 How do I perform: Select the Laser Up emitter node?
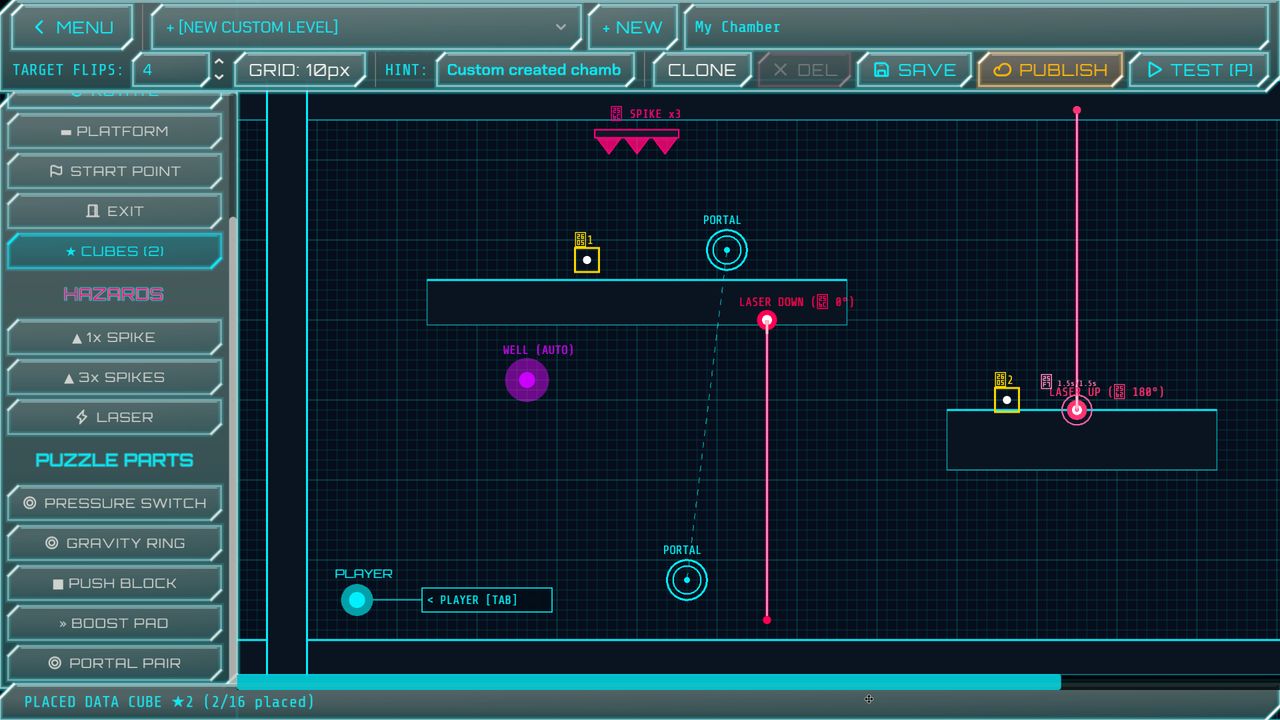tap(1077, 410)
